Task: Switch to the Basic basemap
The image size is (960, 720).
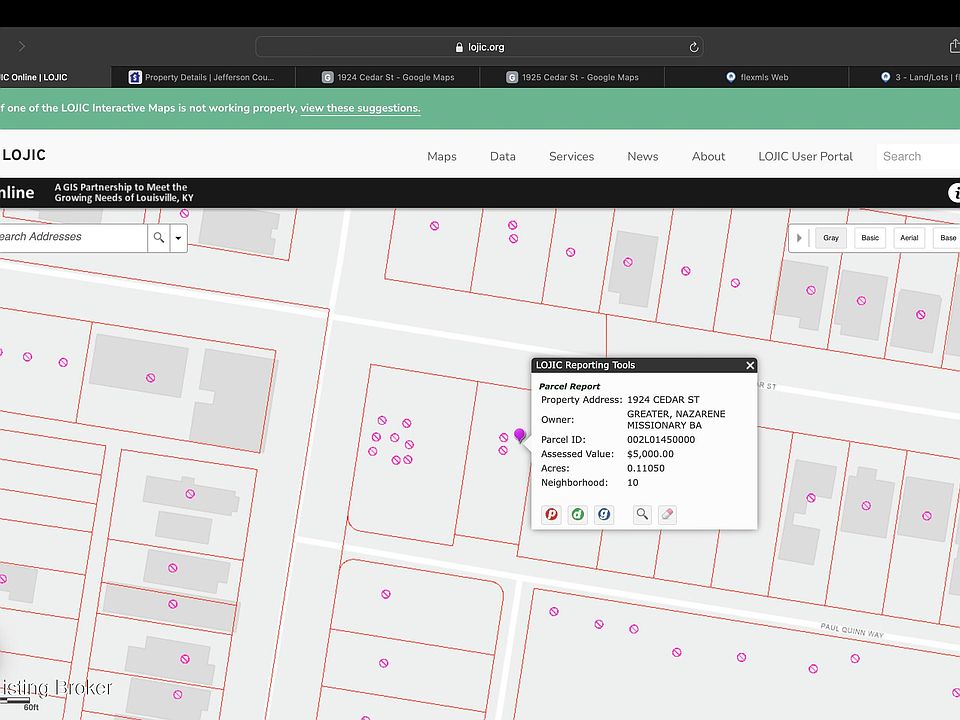Action: [x=870, y=238]
